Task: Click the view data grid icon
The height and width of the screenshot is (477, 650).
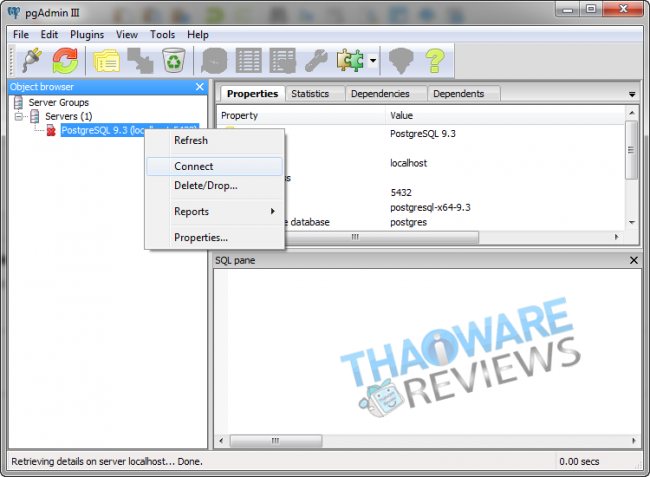Action: coord(249,61)
